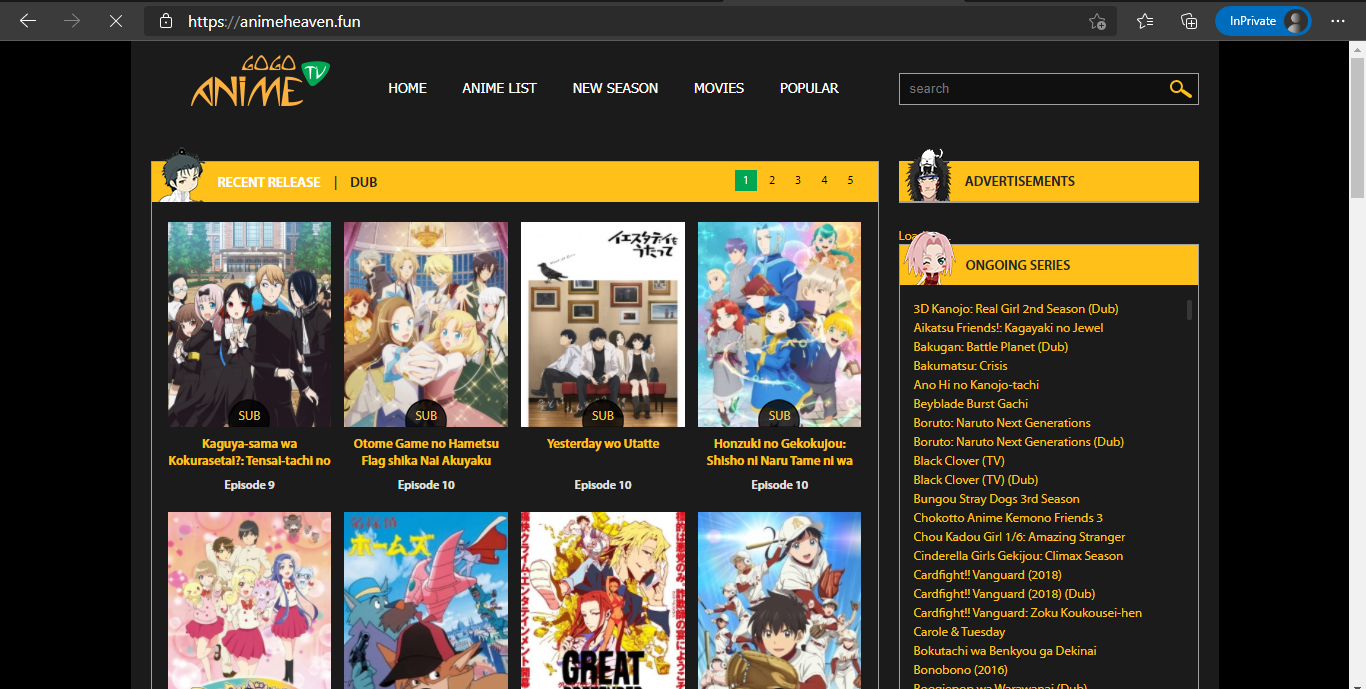Open Cardfight!! Vanguard: Zoku Koukousei-hen

point(1027,613)
